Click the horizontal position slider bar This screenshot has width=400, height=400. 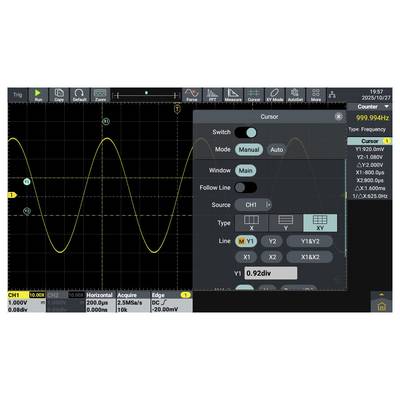146,96
